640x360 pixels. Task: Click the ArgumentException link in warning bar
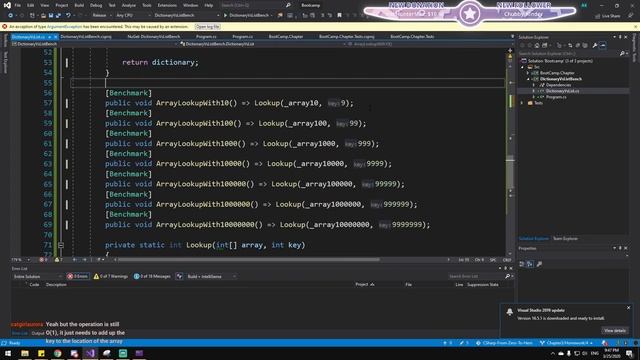coord(64,27)
